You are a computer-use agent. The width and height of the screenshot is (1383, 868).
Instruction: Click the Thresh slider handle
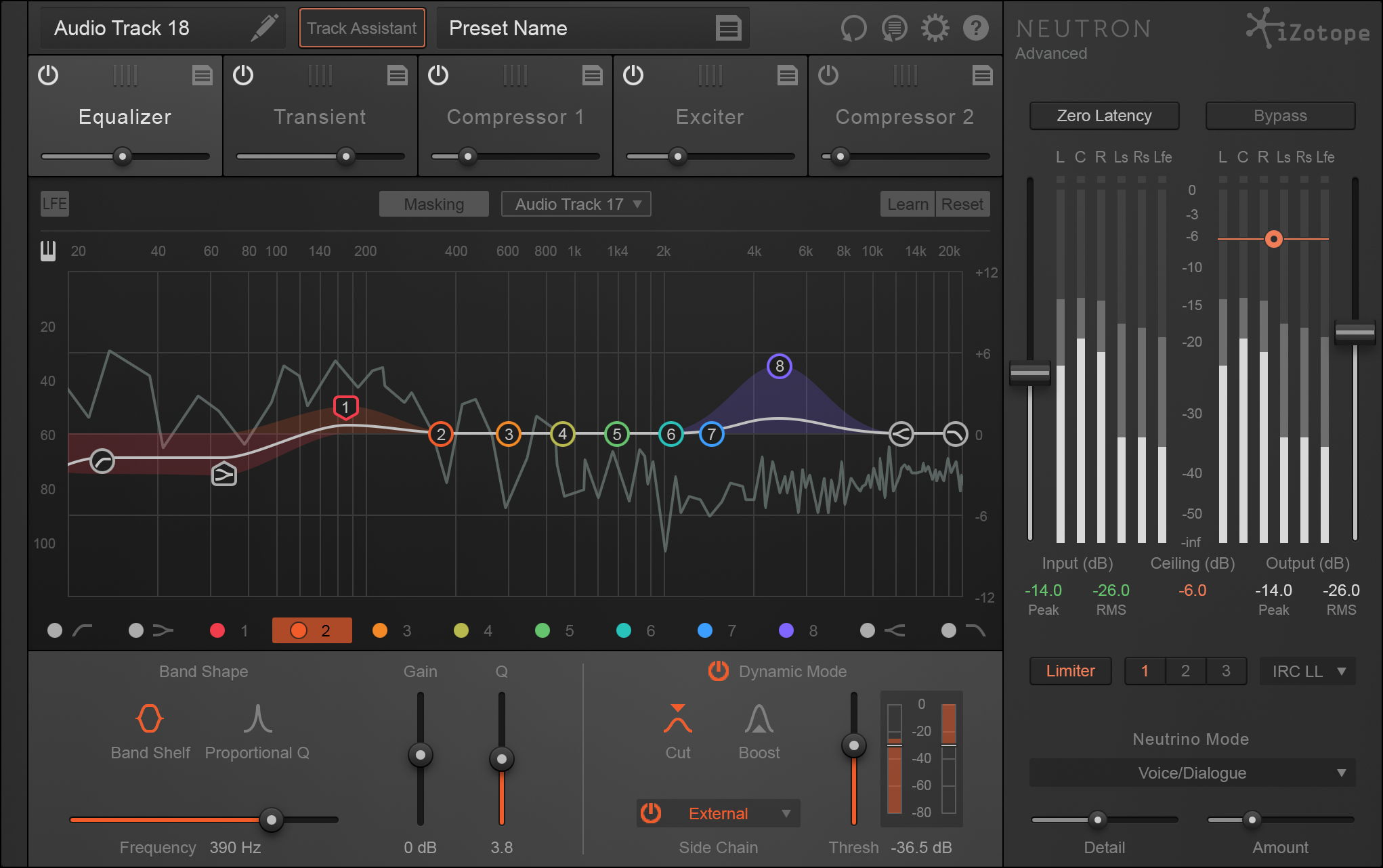click(x=854, y=745)
